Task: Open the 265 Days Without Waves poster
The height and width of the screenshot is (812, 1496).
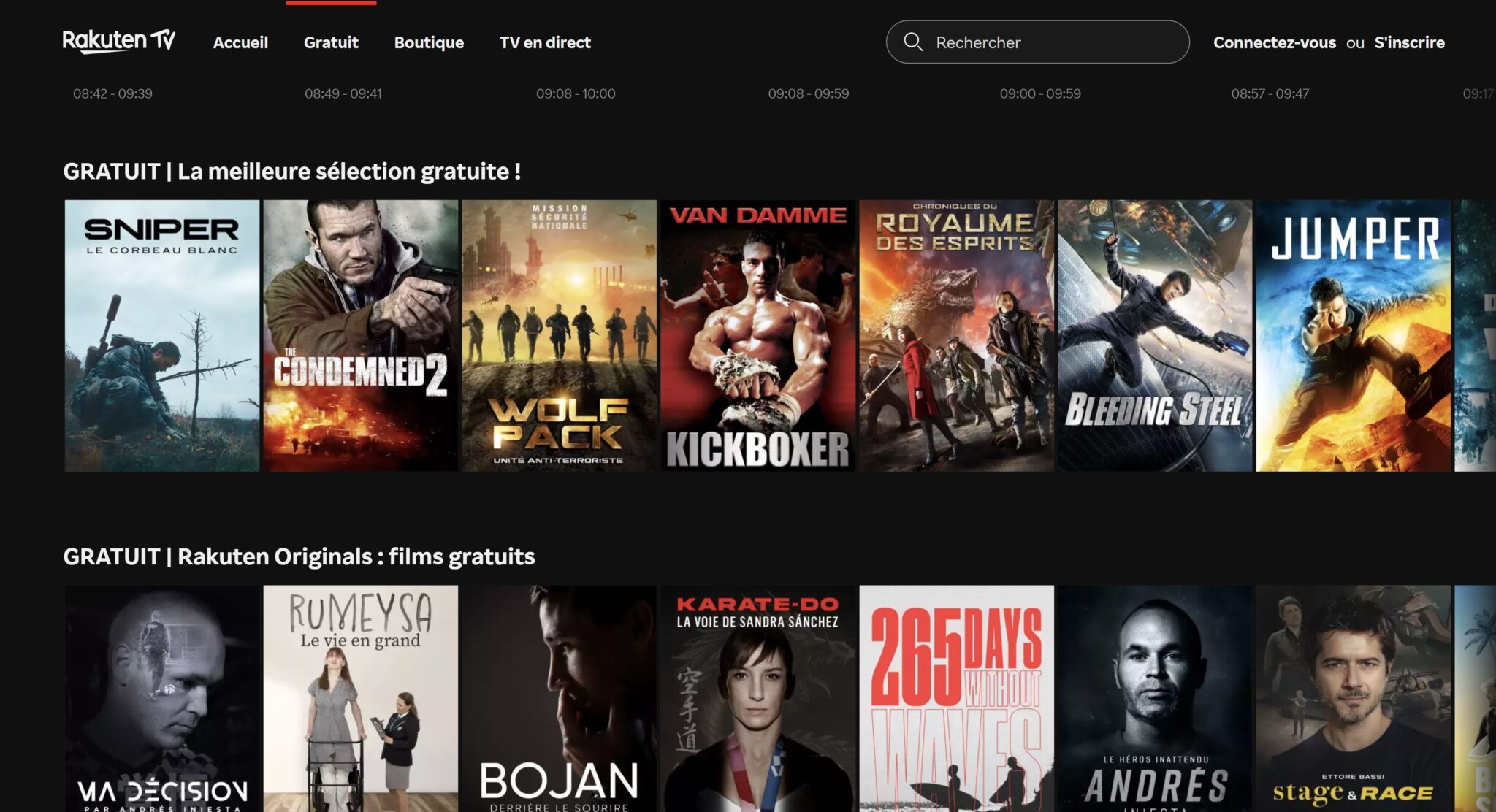Action: [x=957, y=698]
